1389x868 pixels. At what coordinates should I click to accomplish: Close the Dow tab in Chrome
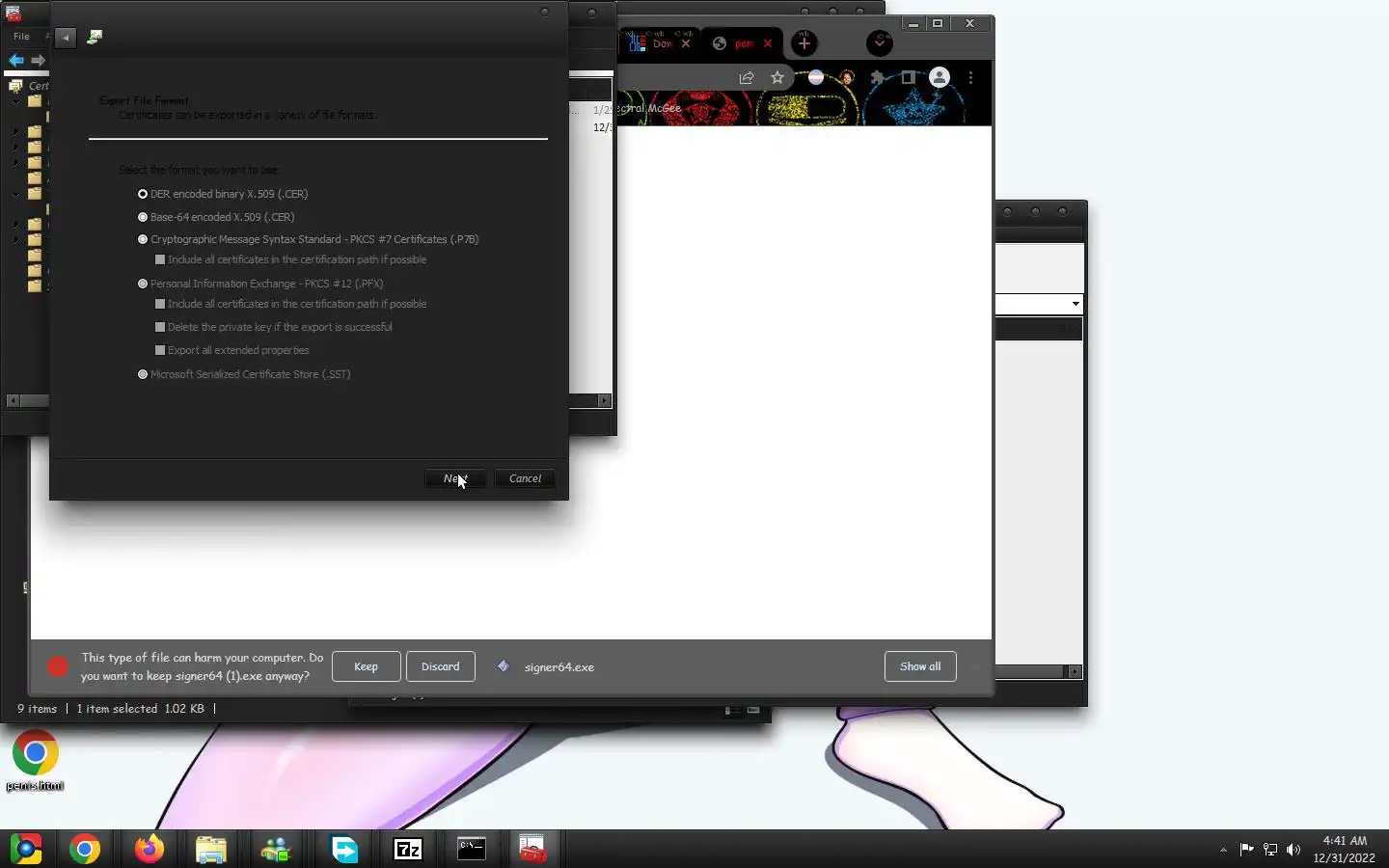tap(686, 43)
